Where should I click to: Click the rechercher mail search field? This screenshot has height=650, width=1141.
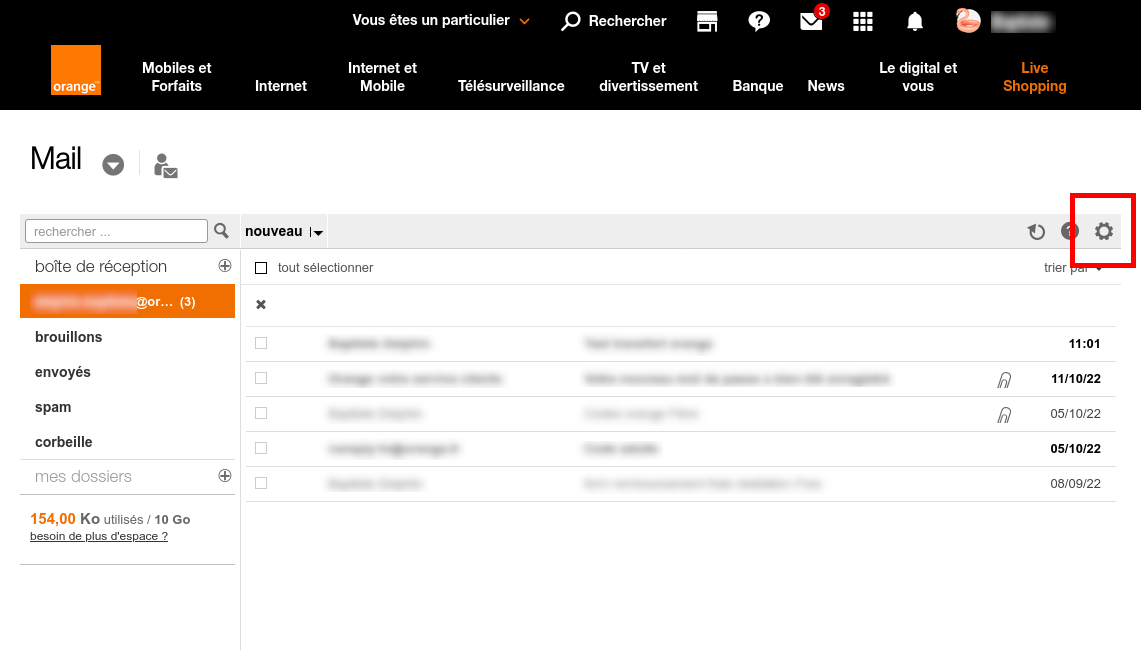(116, 231)
